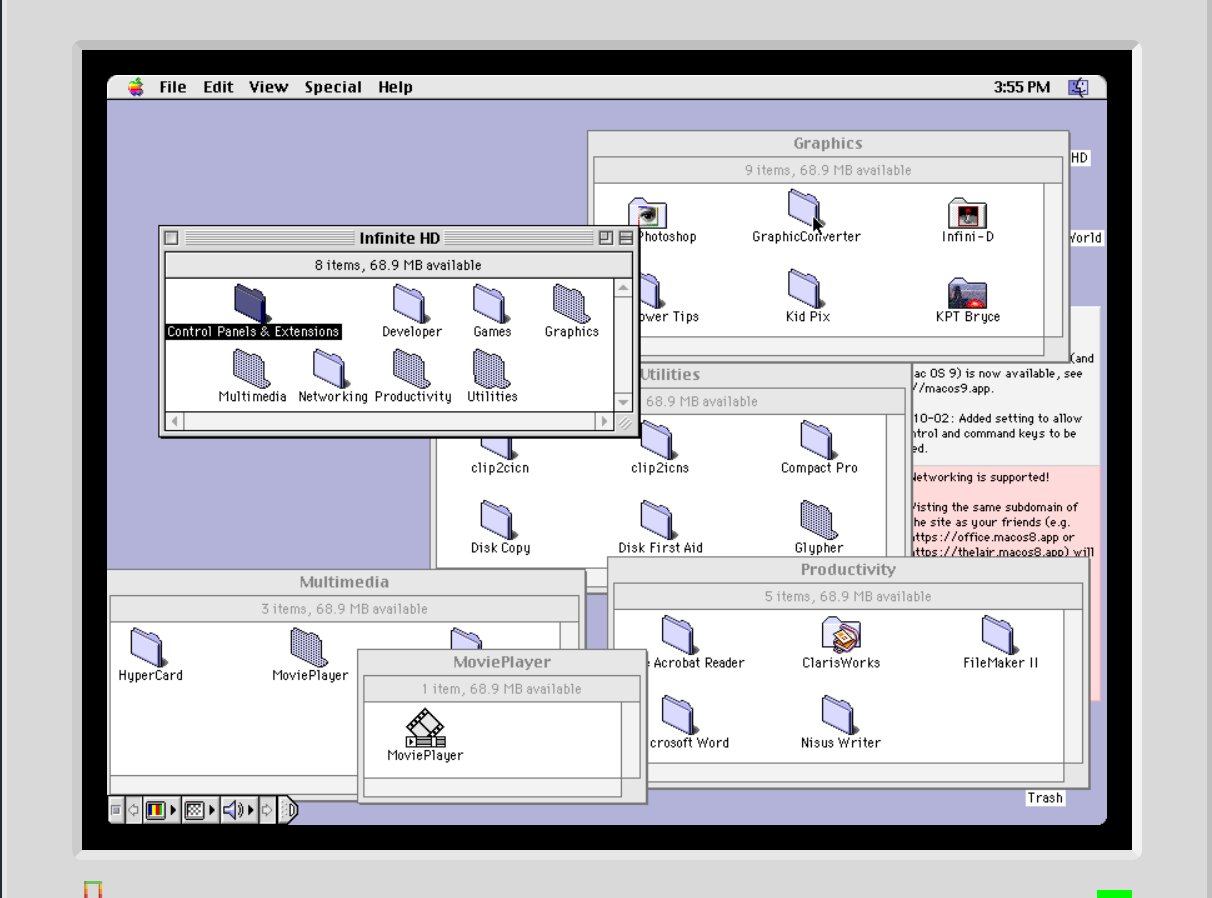Screen dimensions: 1212x898
Task: Click the Infini-D icon in Graphics window
Action: click(967, 213)
